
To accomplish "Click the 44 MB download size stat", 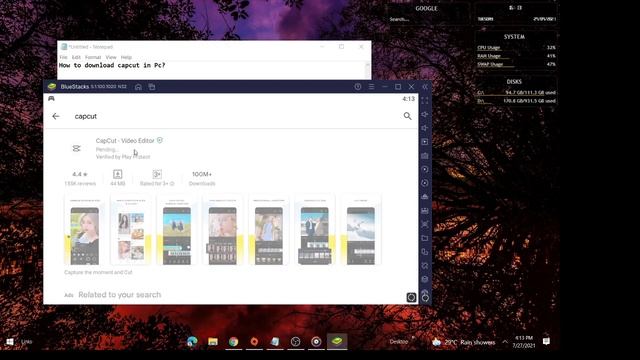I will click(x=118, y=178).
